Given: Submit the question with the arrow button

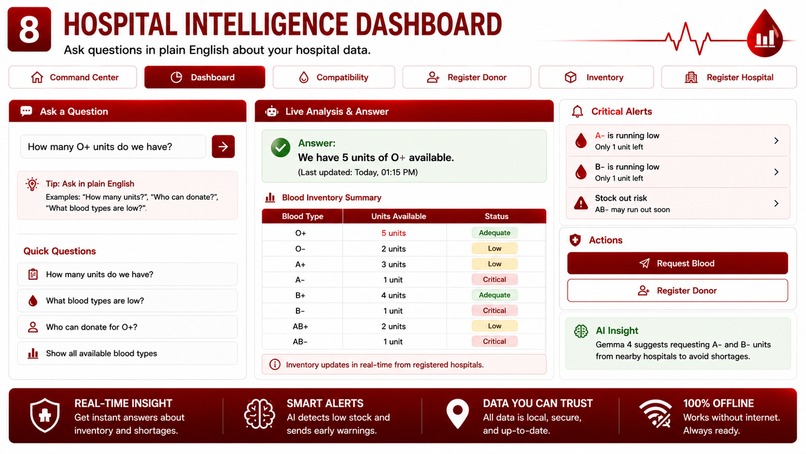Looking at the screenshot, I should click(x=223, y=147).
